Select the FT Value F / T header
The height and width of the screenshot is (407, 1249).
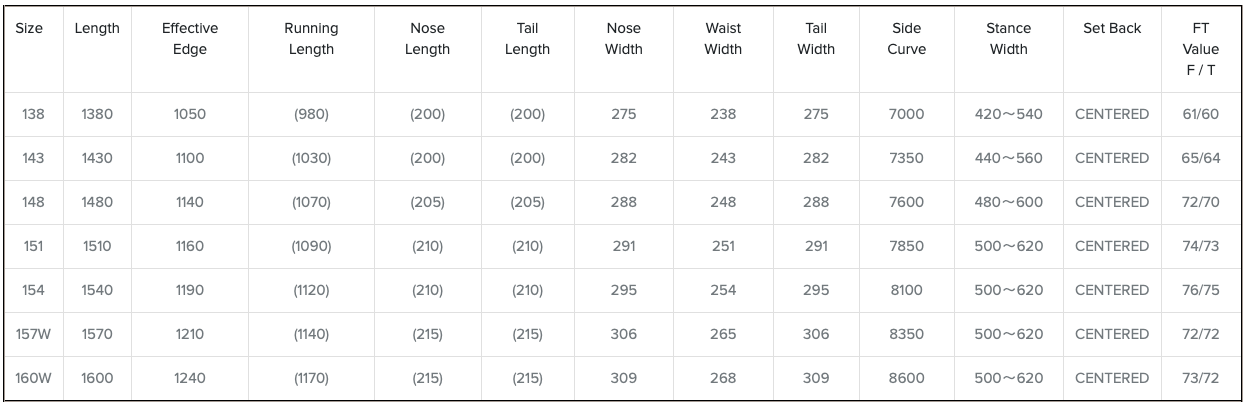coord(1200,49)
